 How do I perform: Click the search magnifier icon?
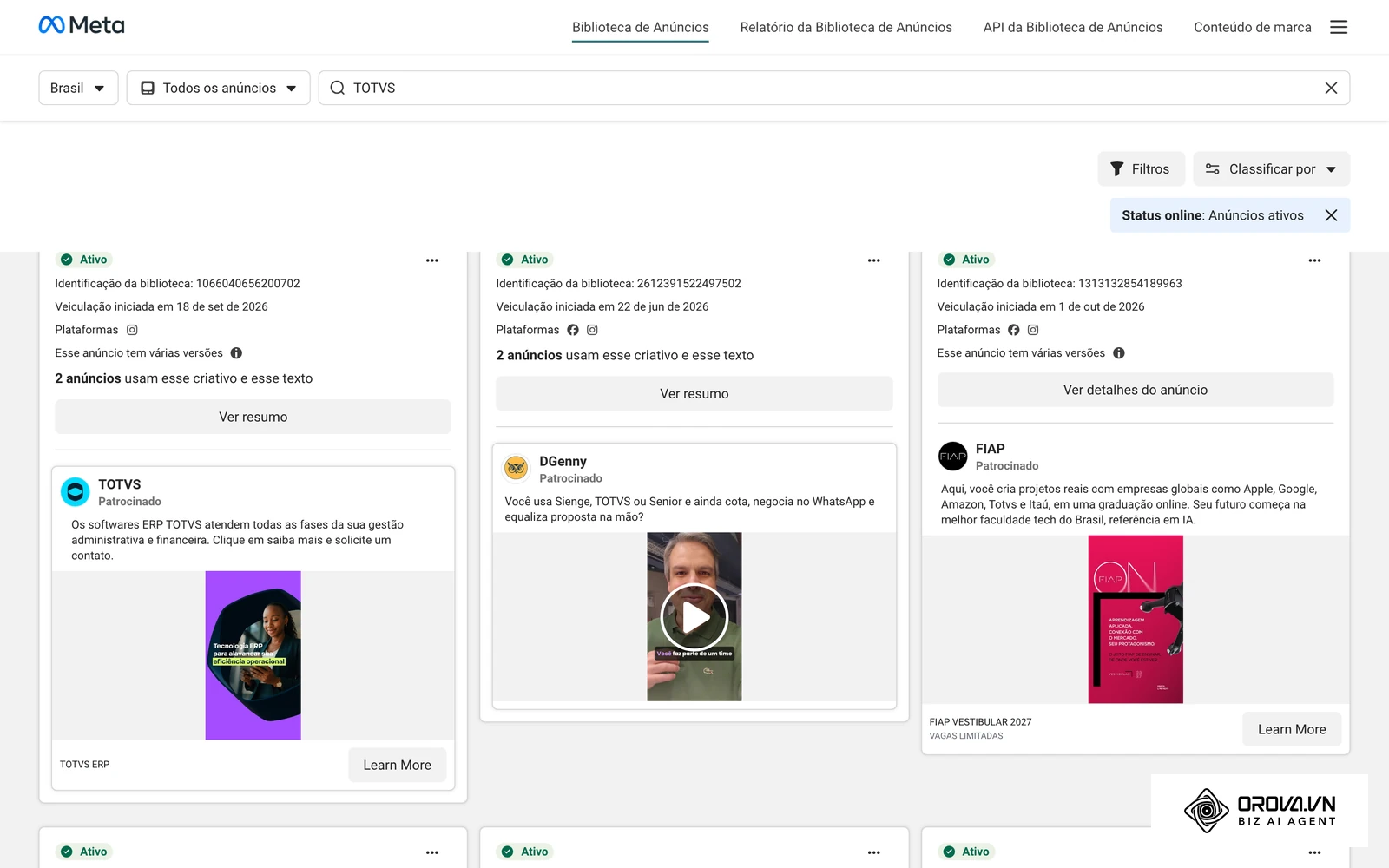pos(338,88)
